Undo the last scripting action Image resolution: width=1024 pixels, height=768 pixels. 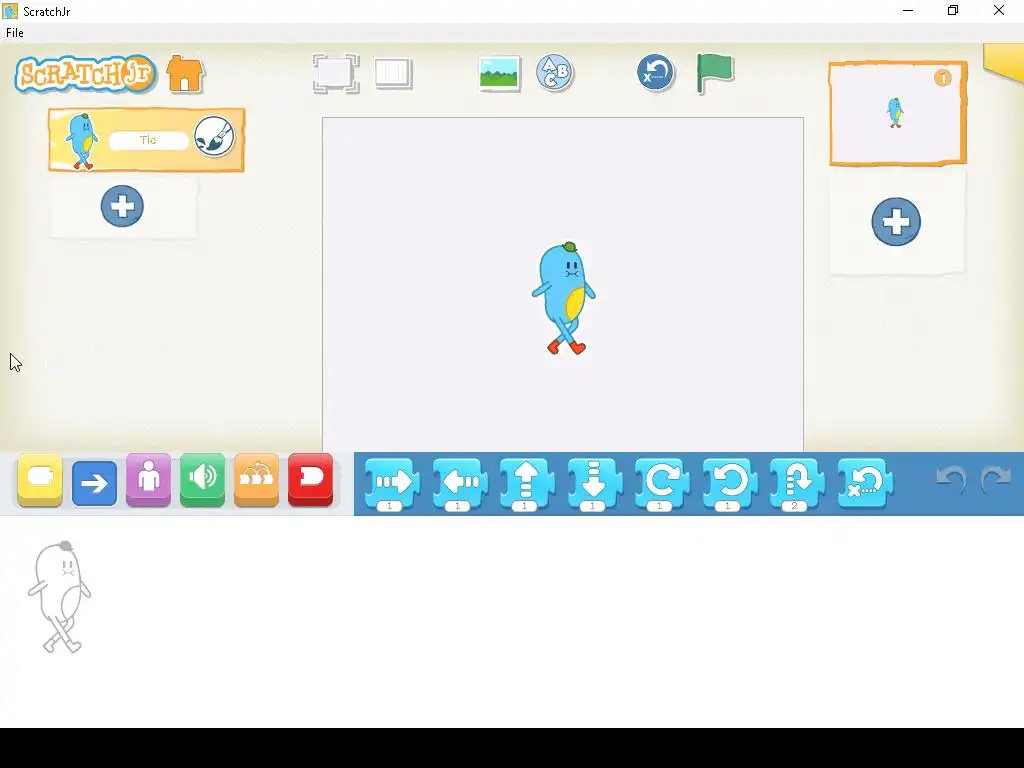tap(951, 479)
